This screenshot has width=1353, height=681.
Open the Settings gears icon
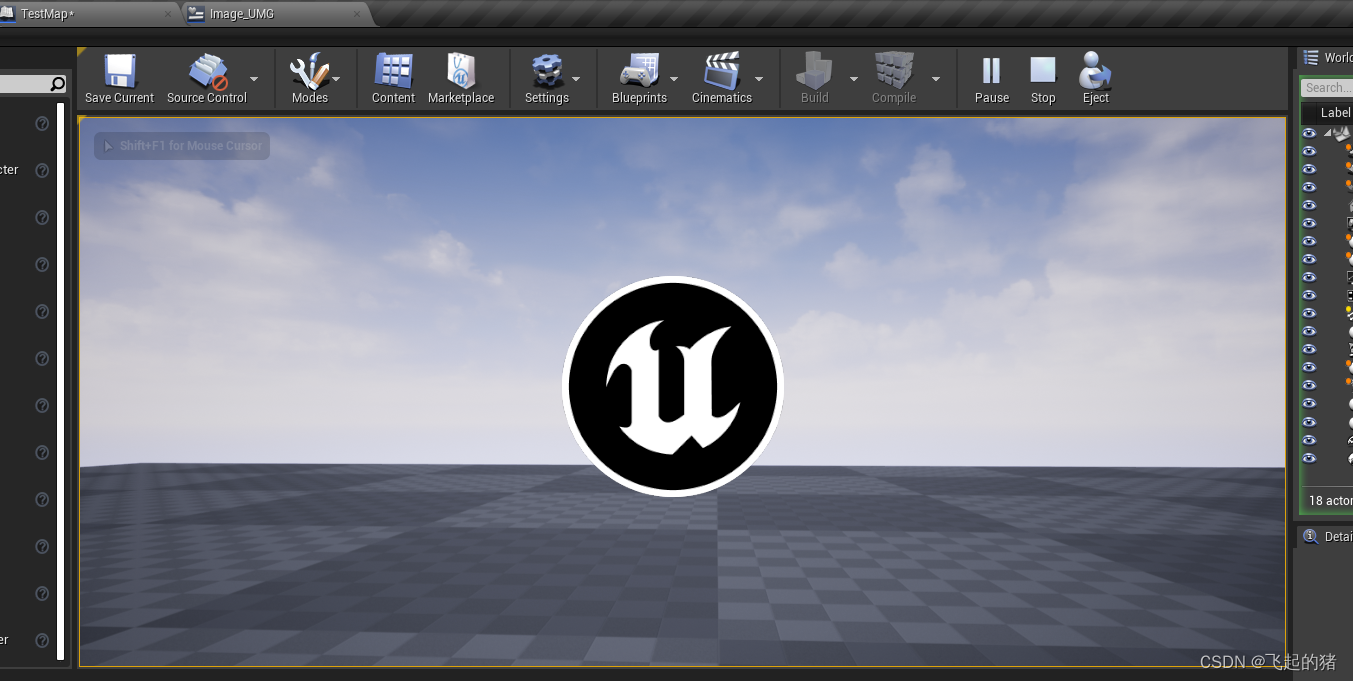click(x=547, y=72)
